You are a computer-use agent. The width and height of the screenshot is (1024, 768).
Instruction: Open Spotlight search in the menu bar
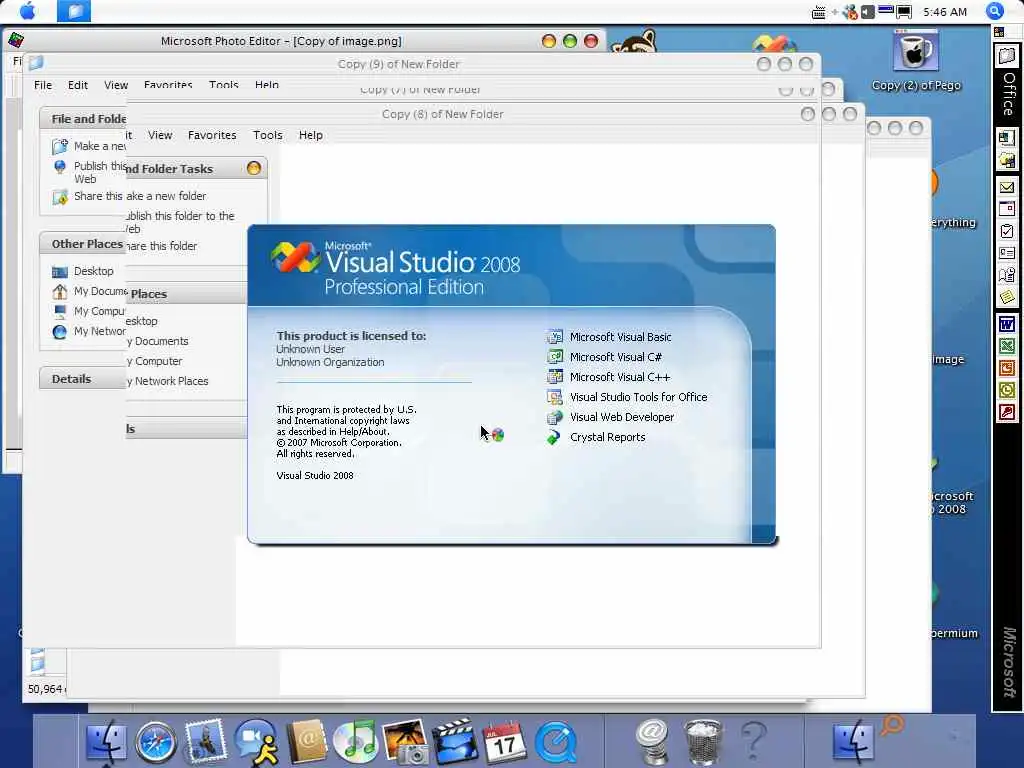[x=995, y=11]
